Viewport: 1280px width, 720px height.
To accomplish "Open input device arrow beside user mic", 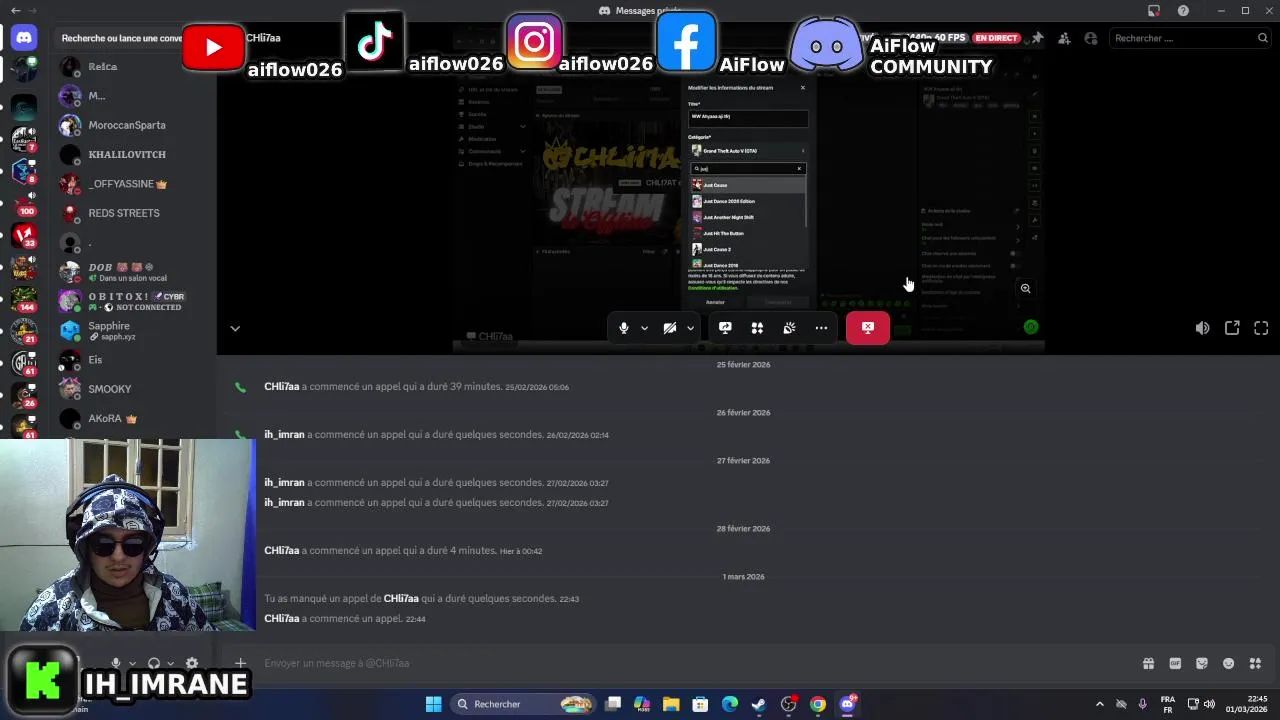I will (x=132, y=663).
